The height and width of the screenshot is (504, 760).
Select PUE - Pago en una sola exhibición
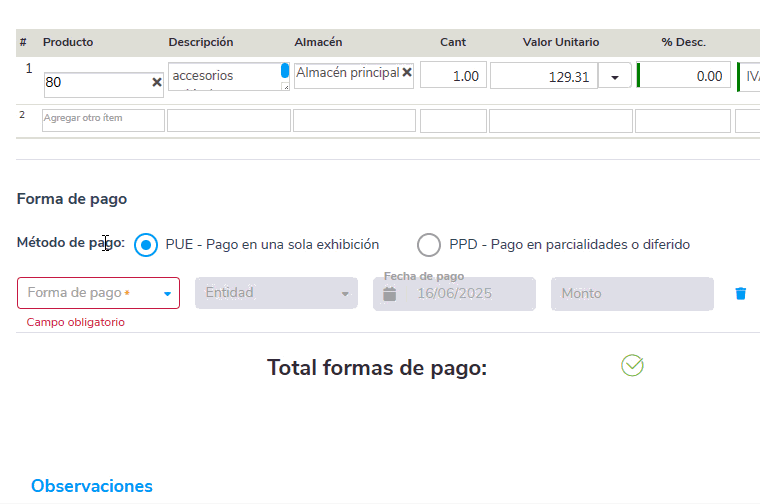pos(147,244)
